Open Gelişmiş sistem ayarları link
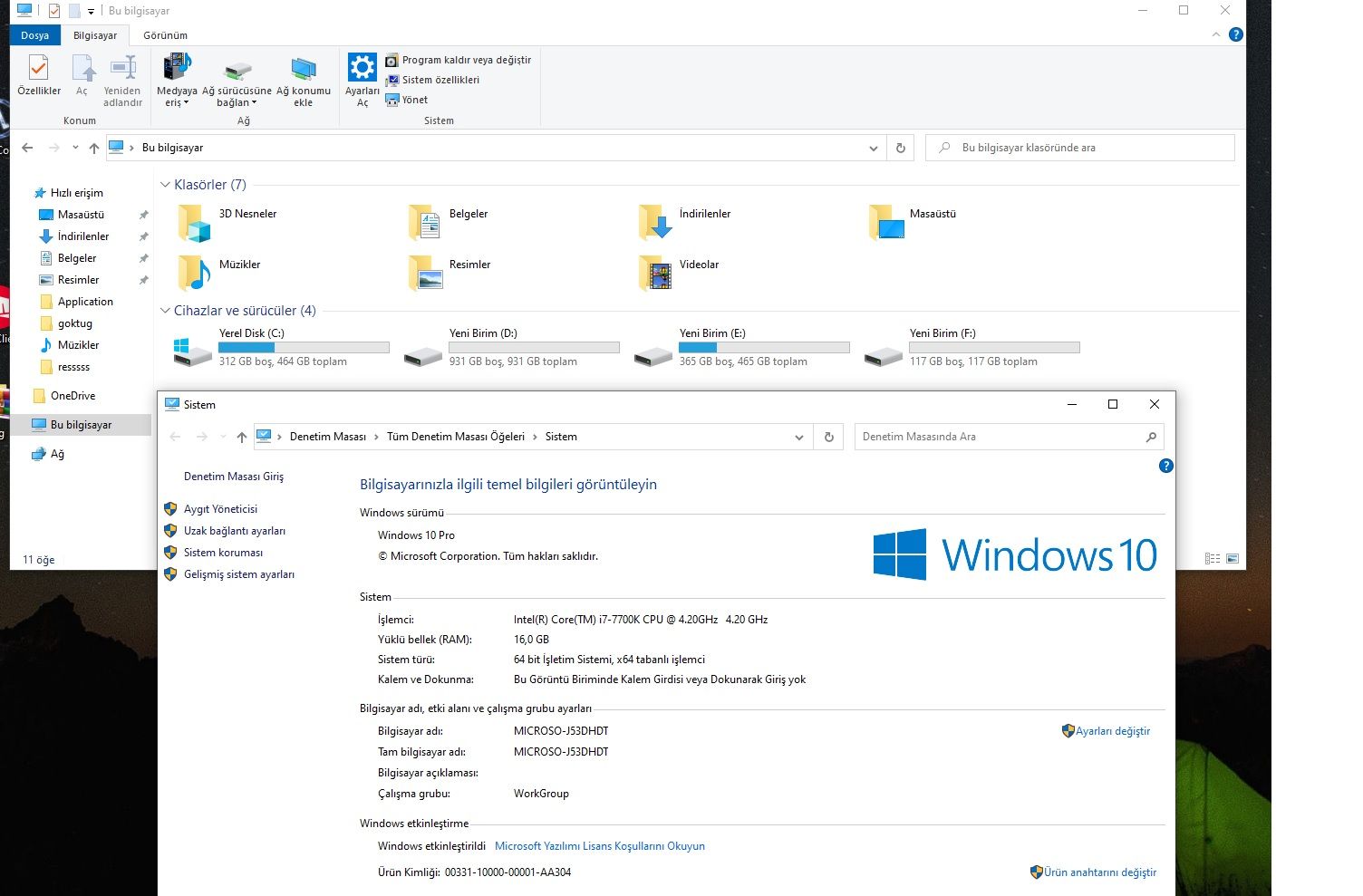Viewport: 1363px width, 896px height. click(239, 574)
